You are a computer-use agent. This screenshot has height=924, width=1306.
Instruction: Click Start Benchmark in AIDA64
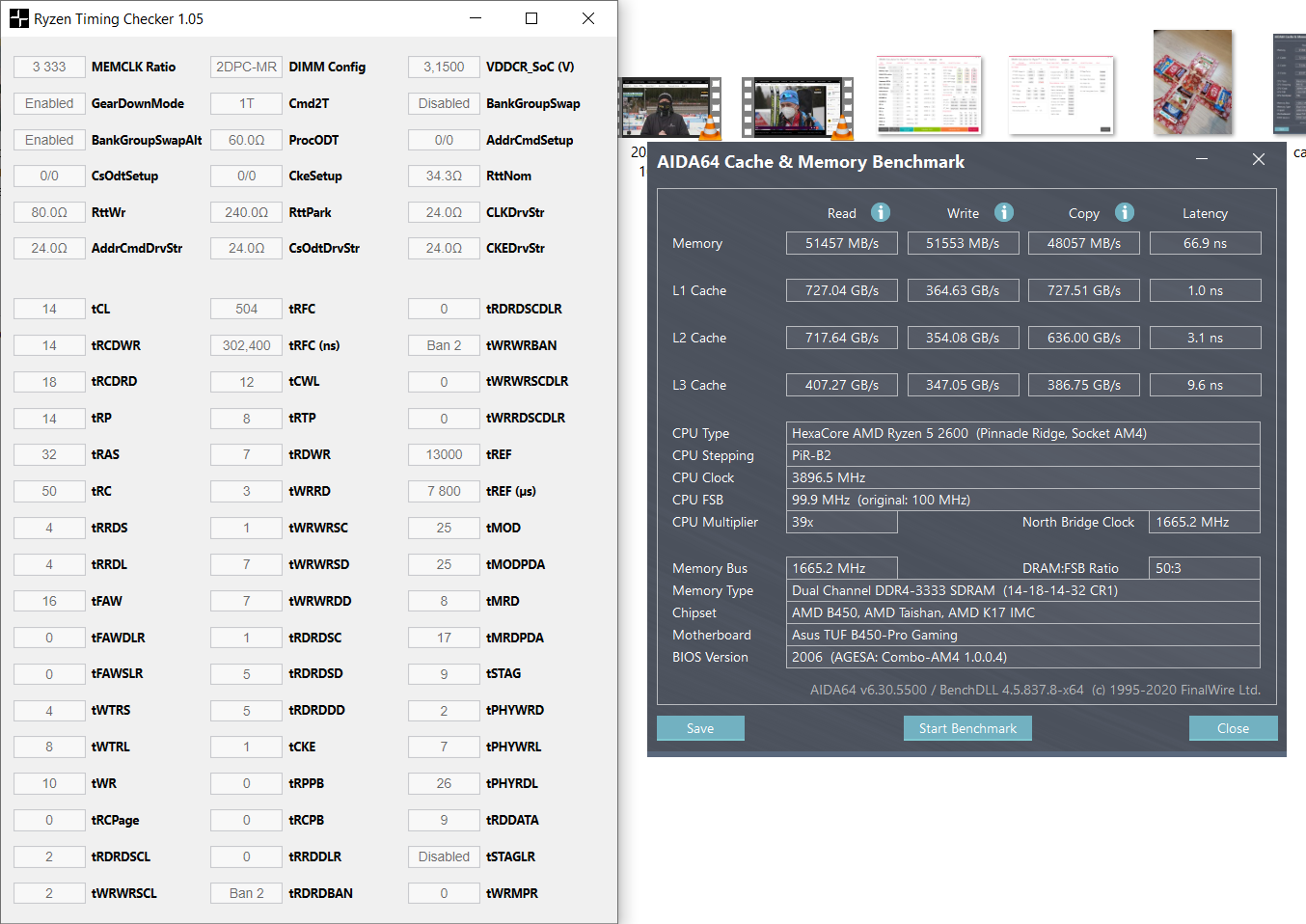tap(967, 728)
